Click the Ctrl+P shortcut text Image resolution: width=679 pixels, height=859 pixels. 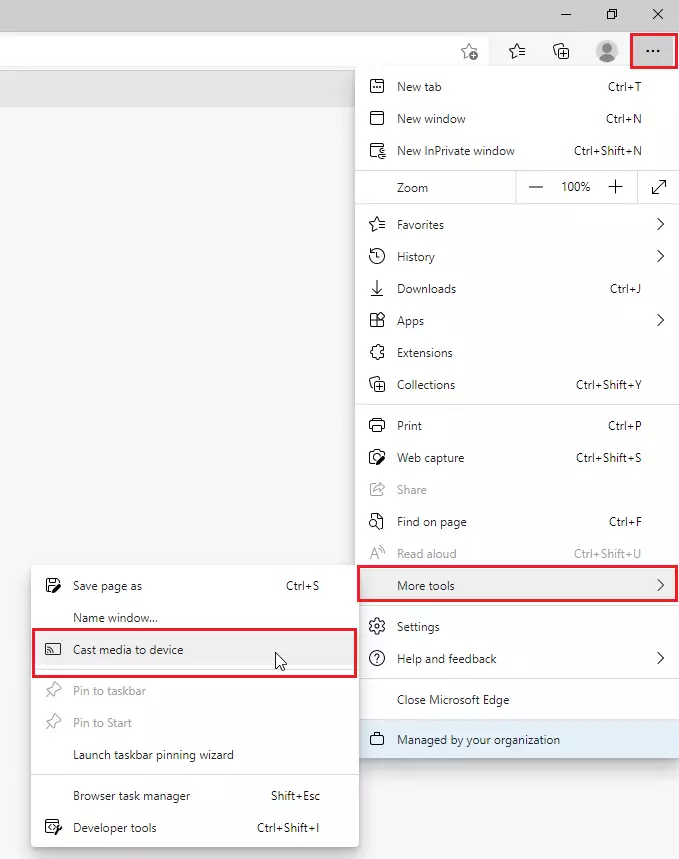[x=624, y=425]
